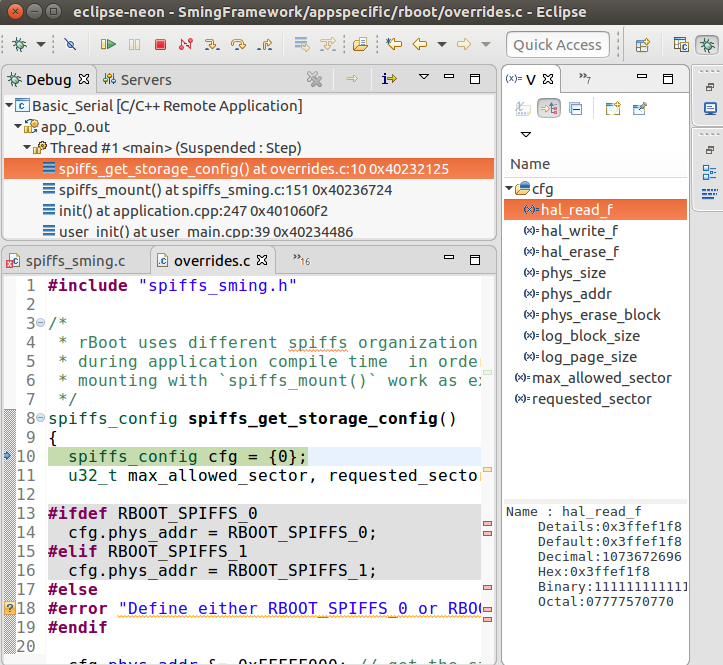Toggle Skip All Breakpoints icon

coord(70,44)
